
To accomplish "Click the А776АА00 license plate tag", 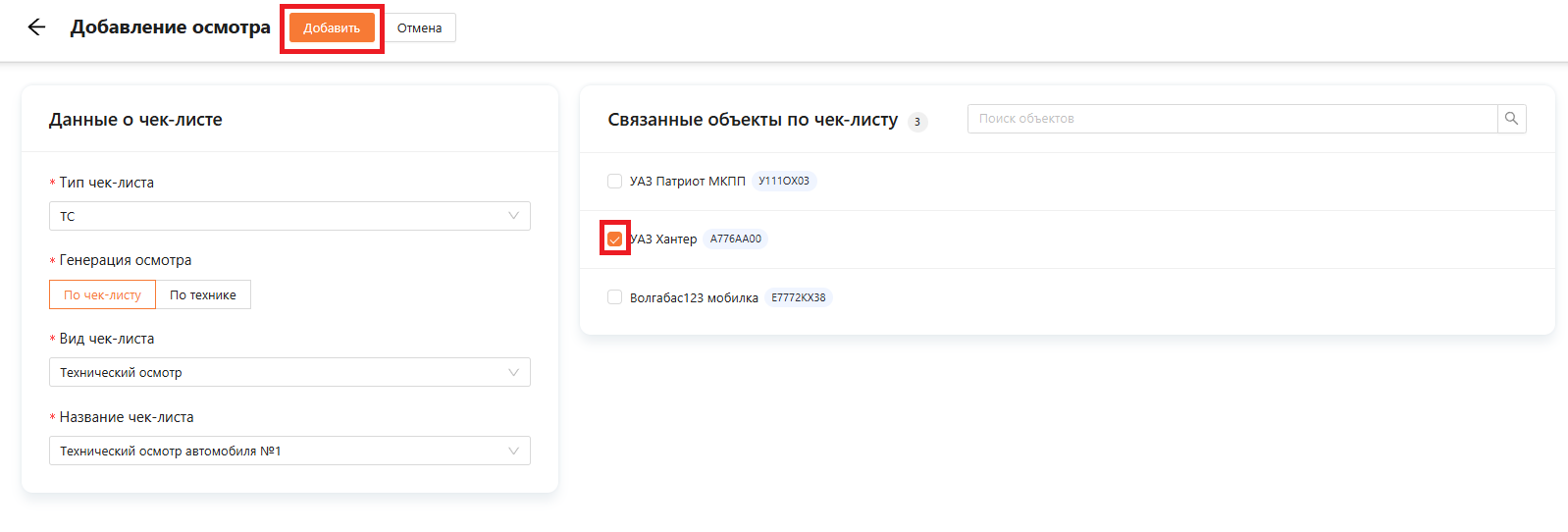I will (735, 239).
